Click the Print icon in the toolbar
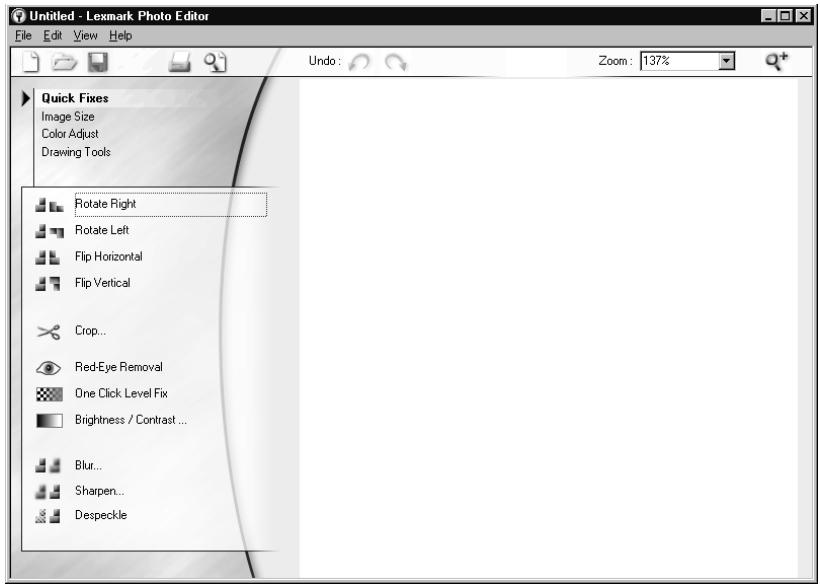 (179, 62)
